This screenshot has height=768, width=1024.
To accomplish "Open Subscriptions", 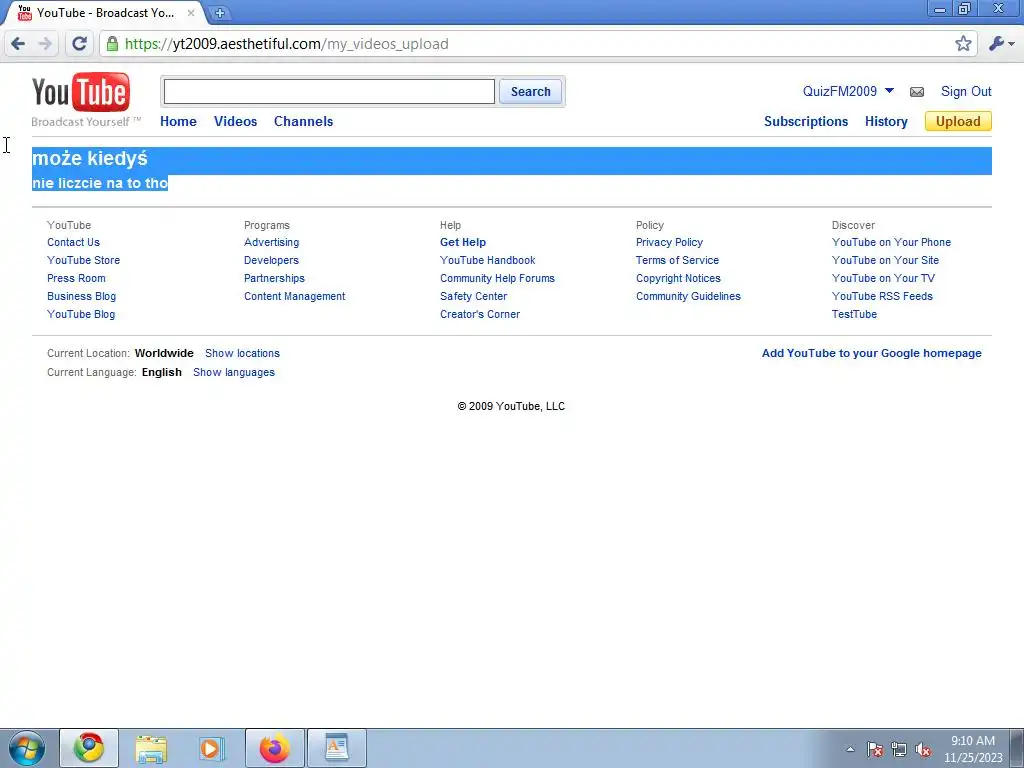I will pos(806,121).
